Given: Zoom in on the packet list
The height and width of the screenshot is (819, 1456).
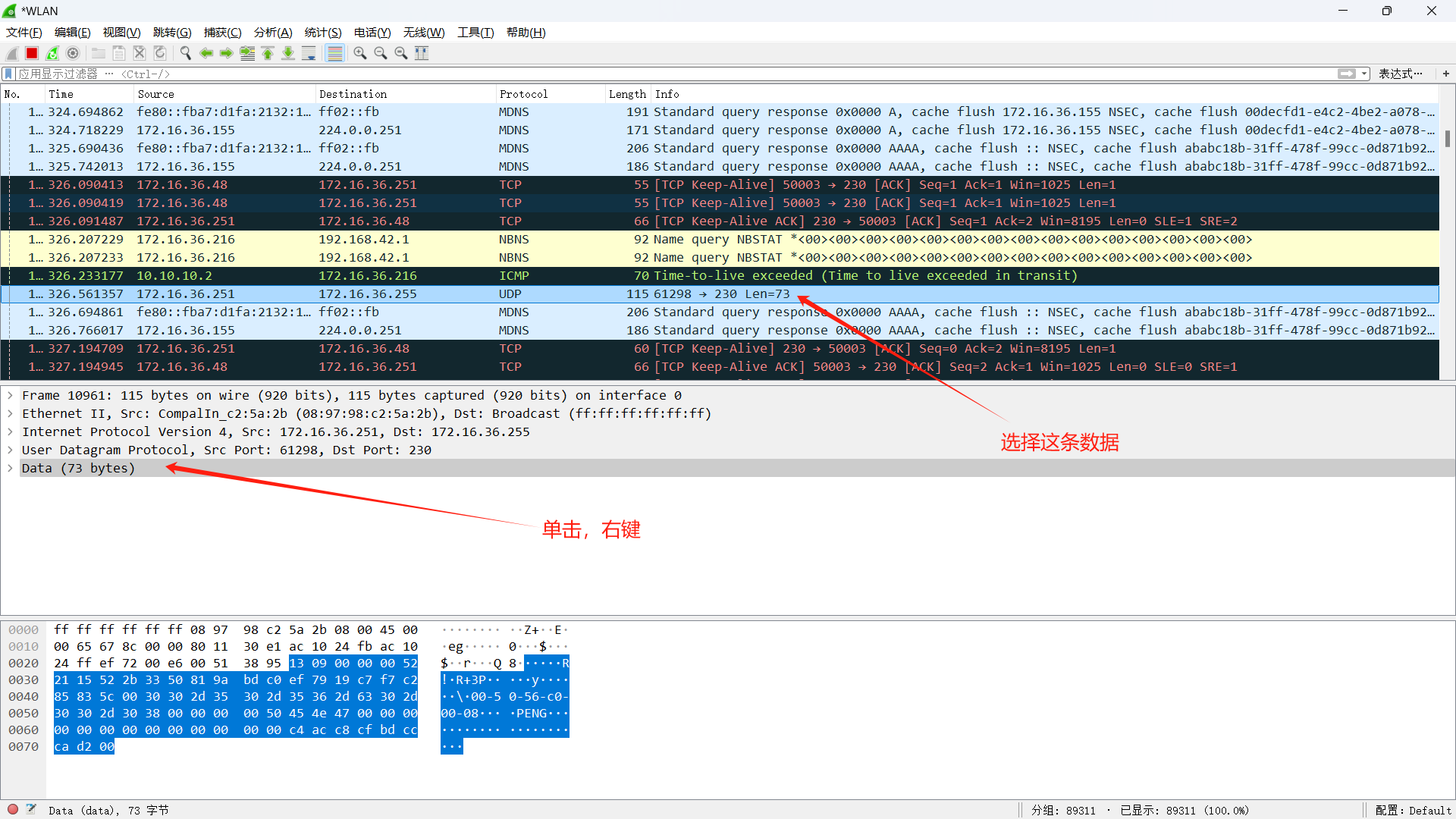Looking at the screenshot, I should [360, 53].
